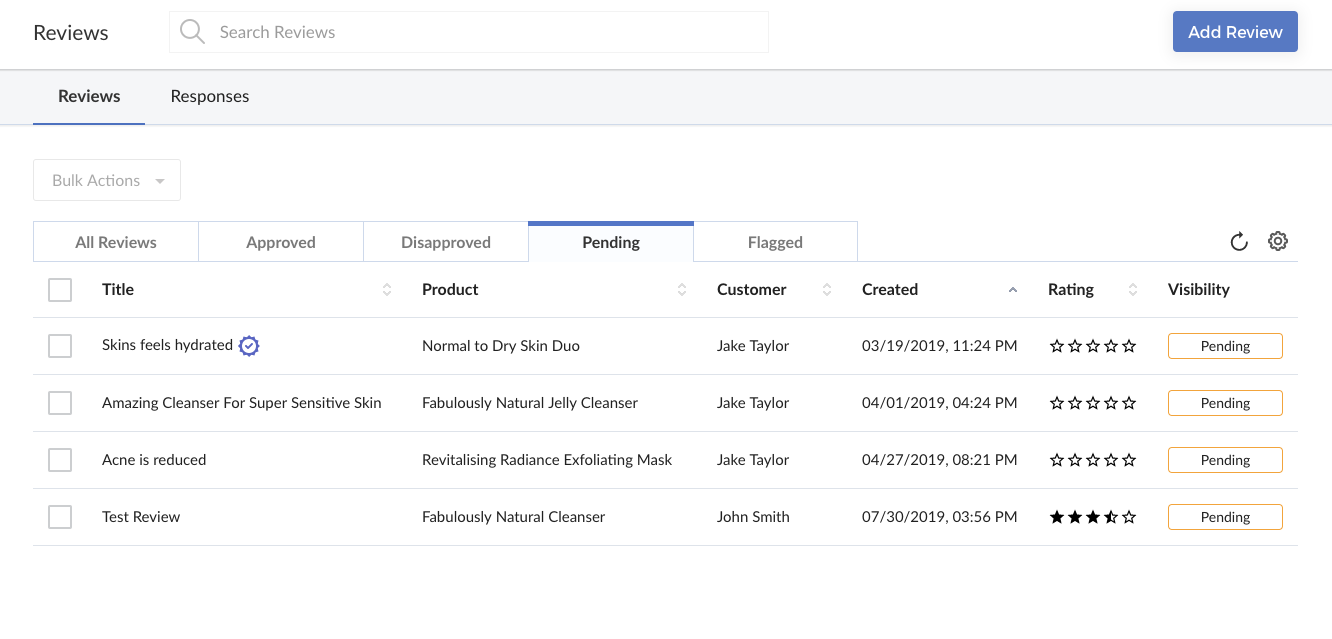
Task: Open the Skins feels hydrated review
Action: pyautogui.click(x=167, y=345)
